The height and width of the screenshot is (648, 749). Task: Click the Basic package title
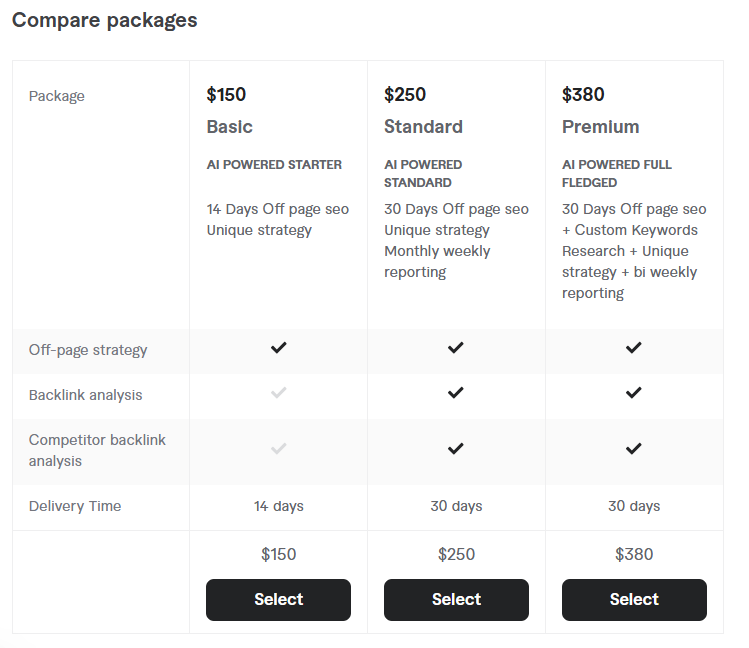pyautogui.click(x=229, y=127)
